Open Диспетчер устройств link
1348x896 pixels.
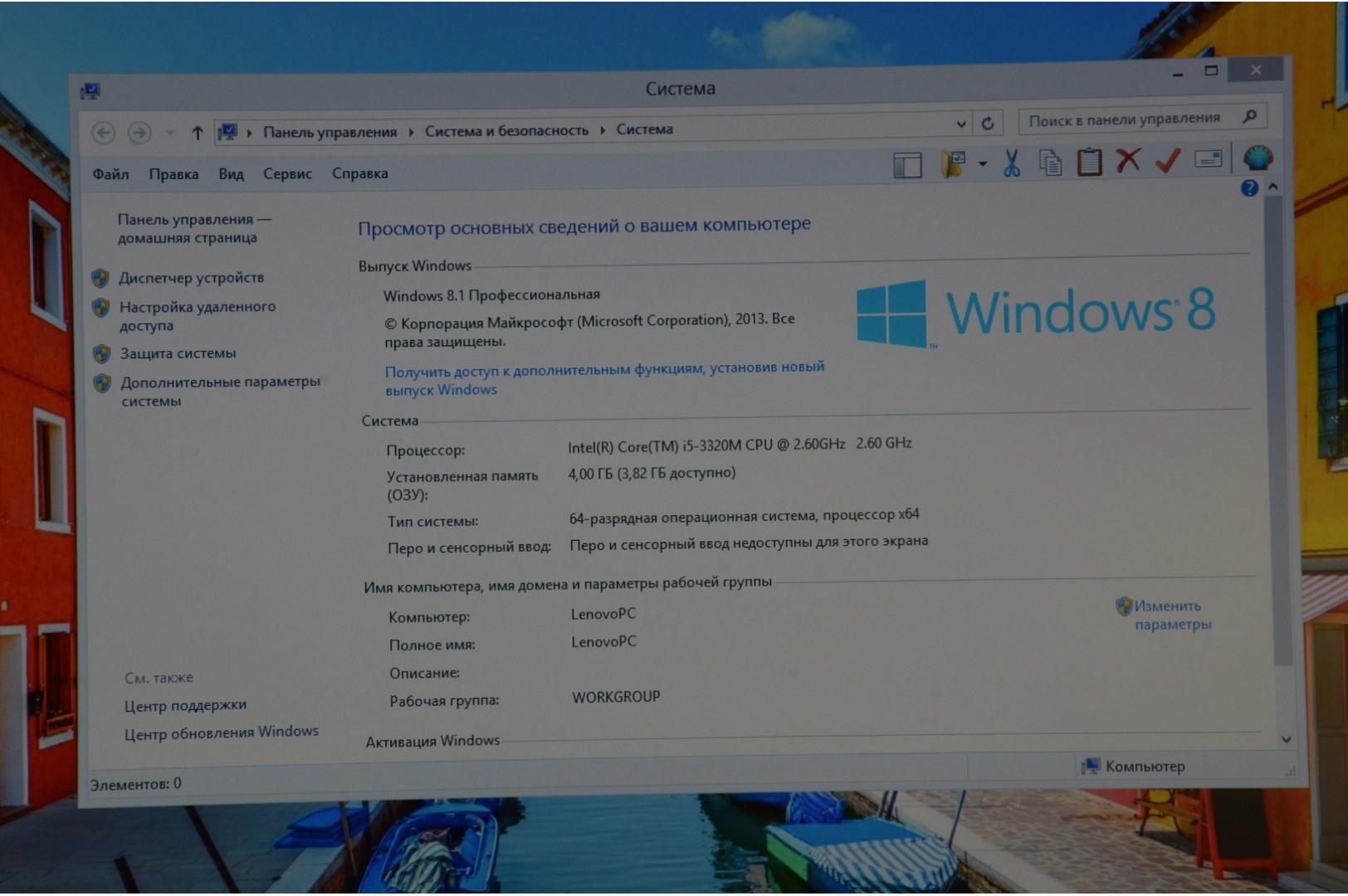[x=191, y=278]
